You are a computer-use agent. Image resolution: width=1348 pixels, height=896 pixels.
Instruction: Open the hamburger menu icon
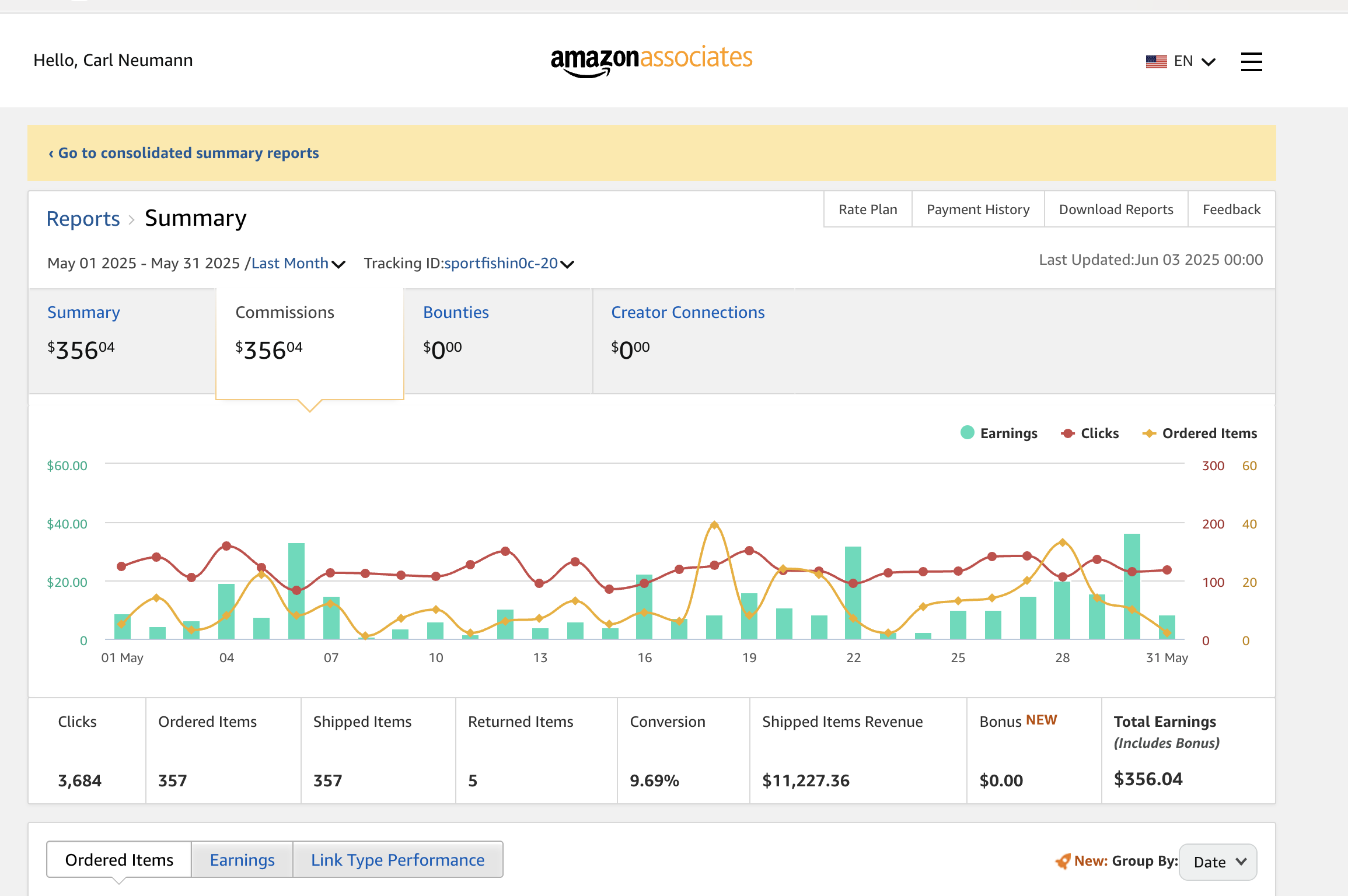coord(1251,61)
